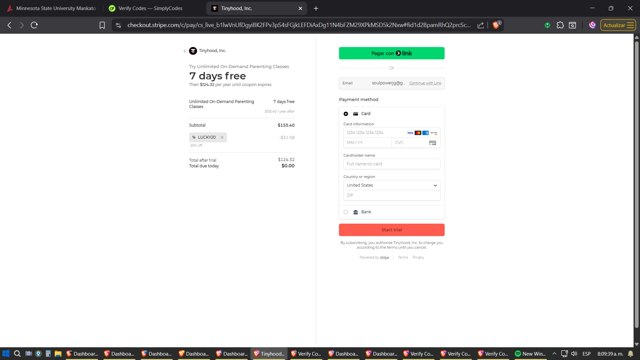Click the CVC card helper icon
This screenshot has height=360, width=640.
pyautogui.click(x=433, y=143)
